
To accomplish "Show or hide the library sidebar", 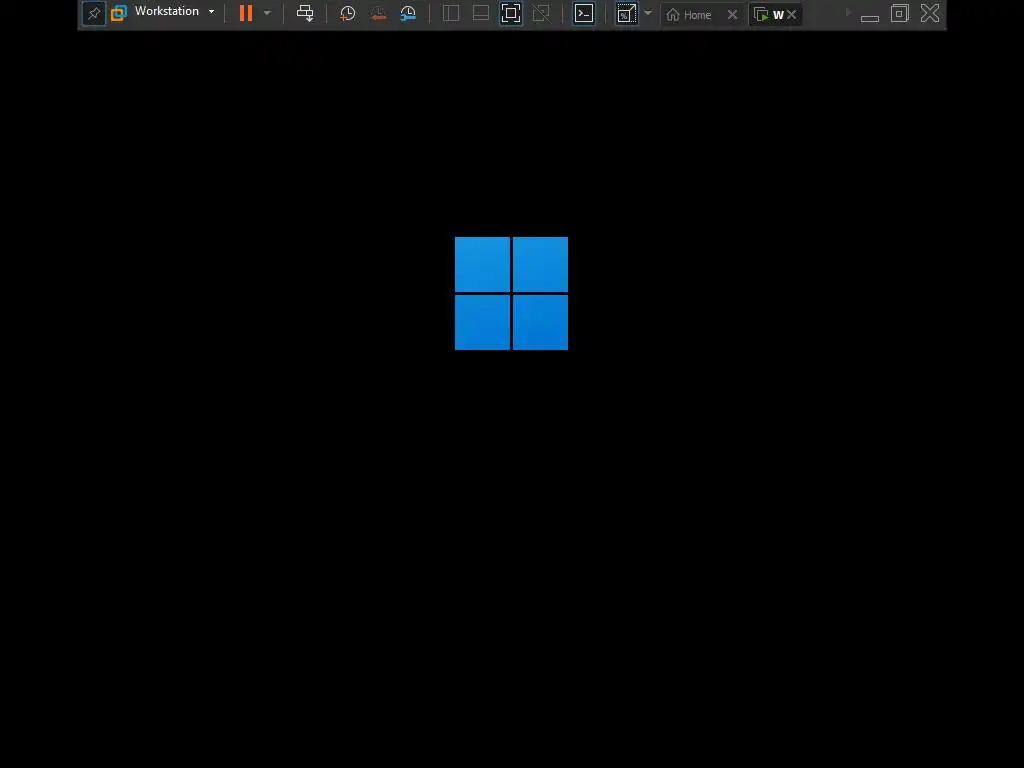I will click(x=451, y=13).
